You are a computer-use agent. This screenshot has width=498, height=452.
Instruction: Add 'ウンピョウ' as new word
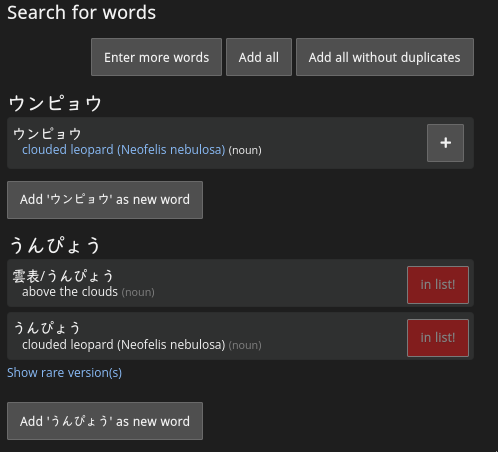[105, 200]
